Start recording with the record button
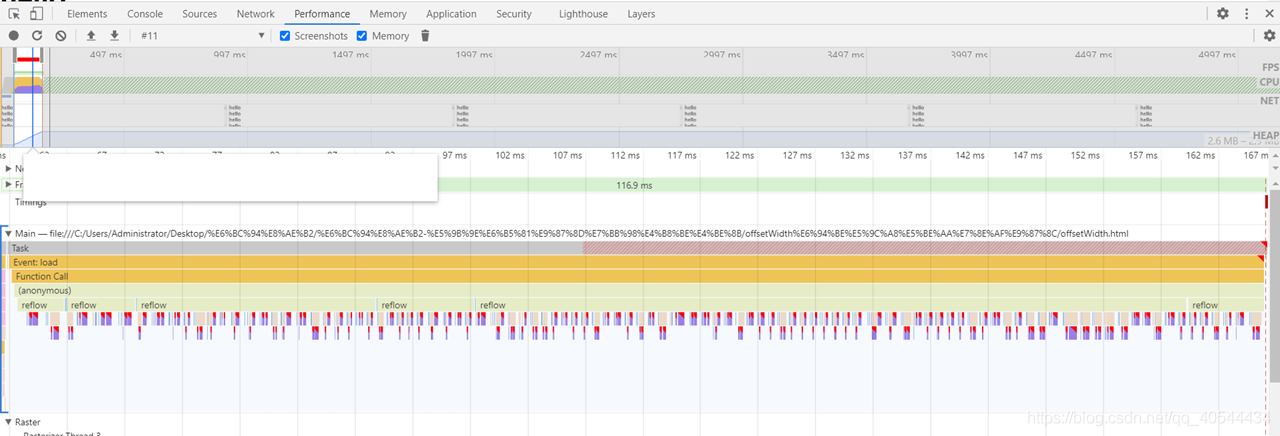 point(14,36)
